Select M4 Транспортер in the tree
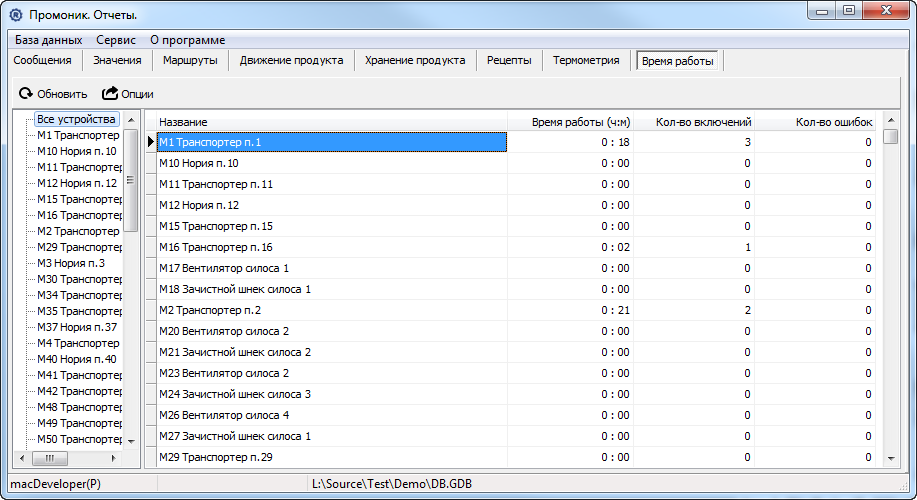The height and width of the screenshot is (500, 917). tap(78, 343)
